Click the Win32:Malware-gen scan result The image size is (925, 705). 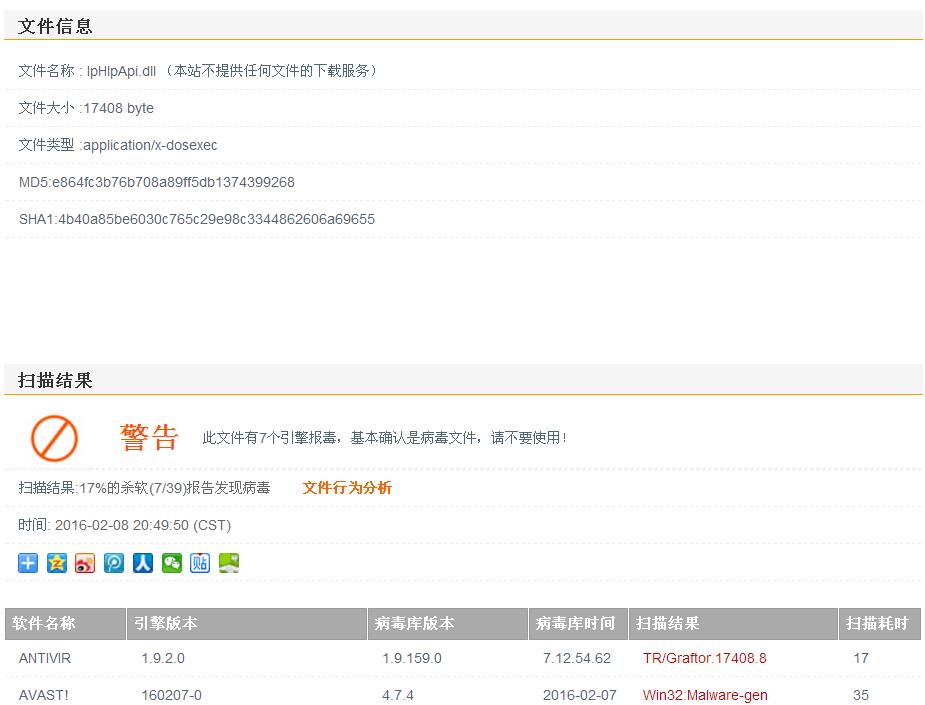coord(705,695)
